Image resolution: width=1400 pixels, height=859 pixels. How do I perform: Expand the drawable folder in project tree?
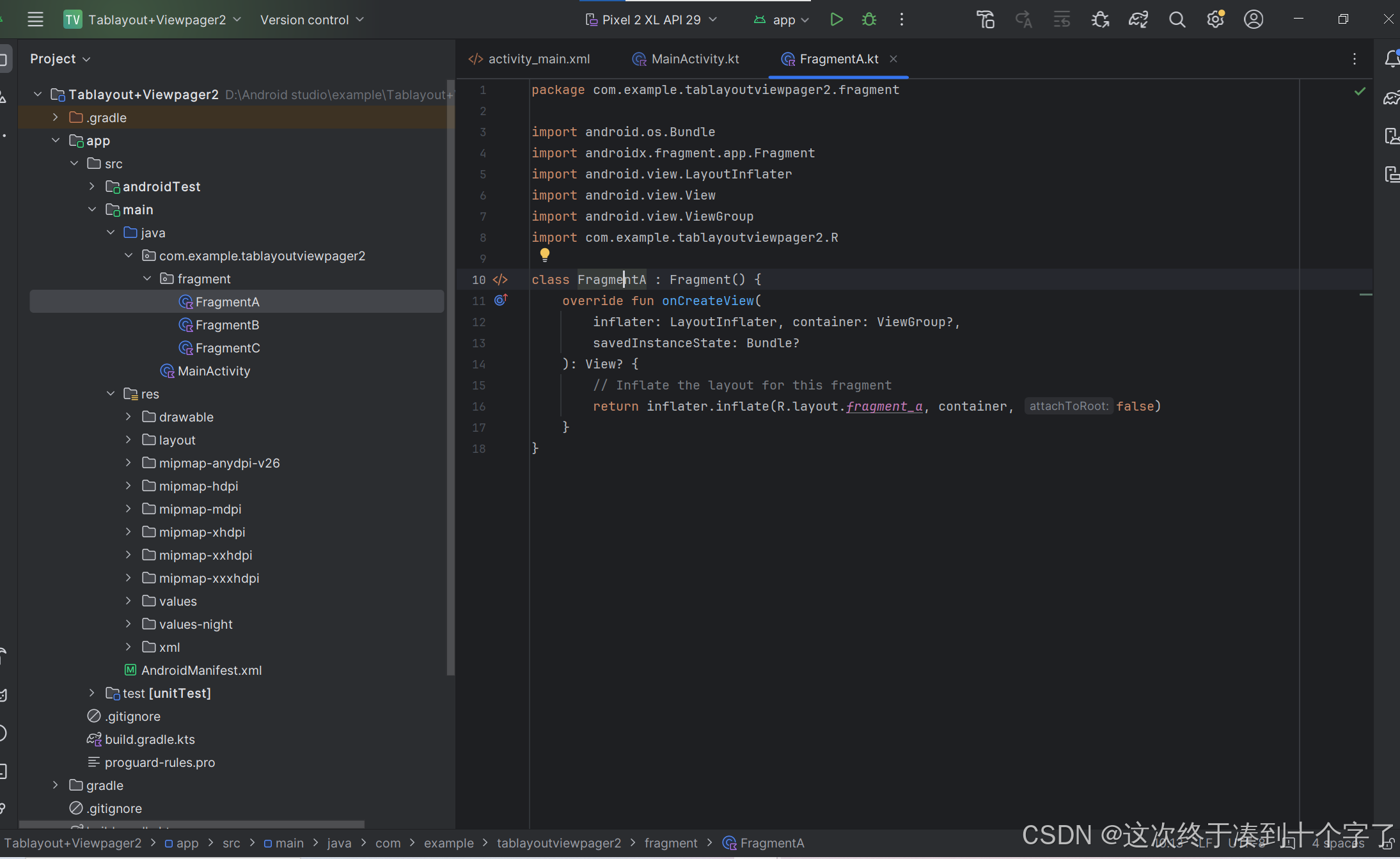129,417
